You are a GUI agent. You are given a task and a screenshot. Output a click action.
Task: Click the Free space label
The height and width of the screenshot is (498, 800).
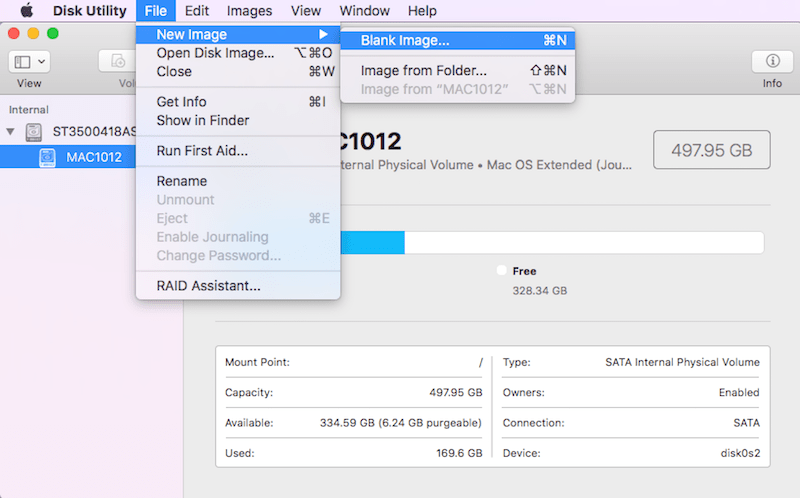[x=524, y=271]
